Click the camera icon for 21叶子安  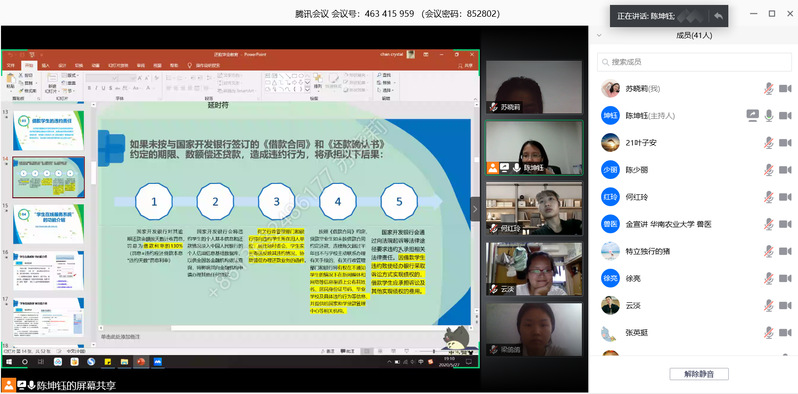coord(785,143)
